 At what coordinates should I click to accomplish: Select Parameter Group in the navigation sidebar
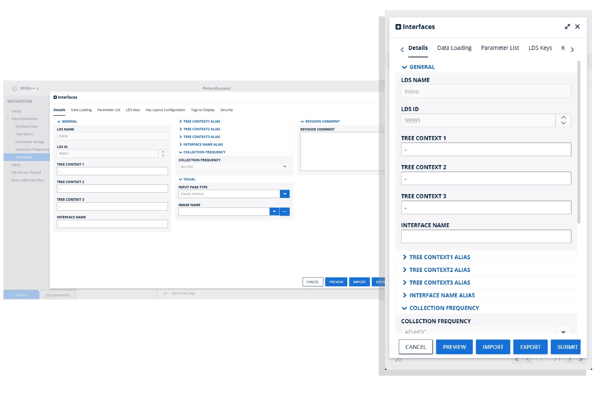[29, 142]
